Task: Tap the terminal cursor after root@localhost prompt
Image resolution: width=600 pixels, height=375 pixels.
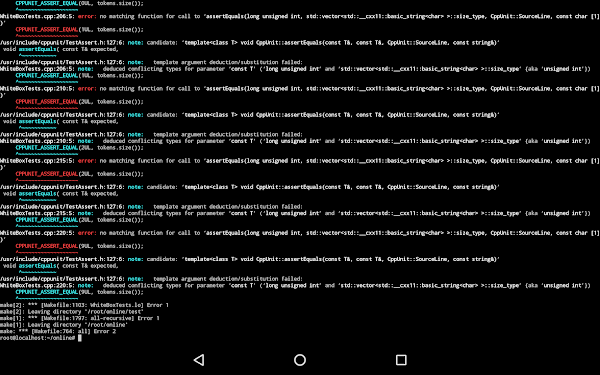Action: point(80,338)
